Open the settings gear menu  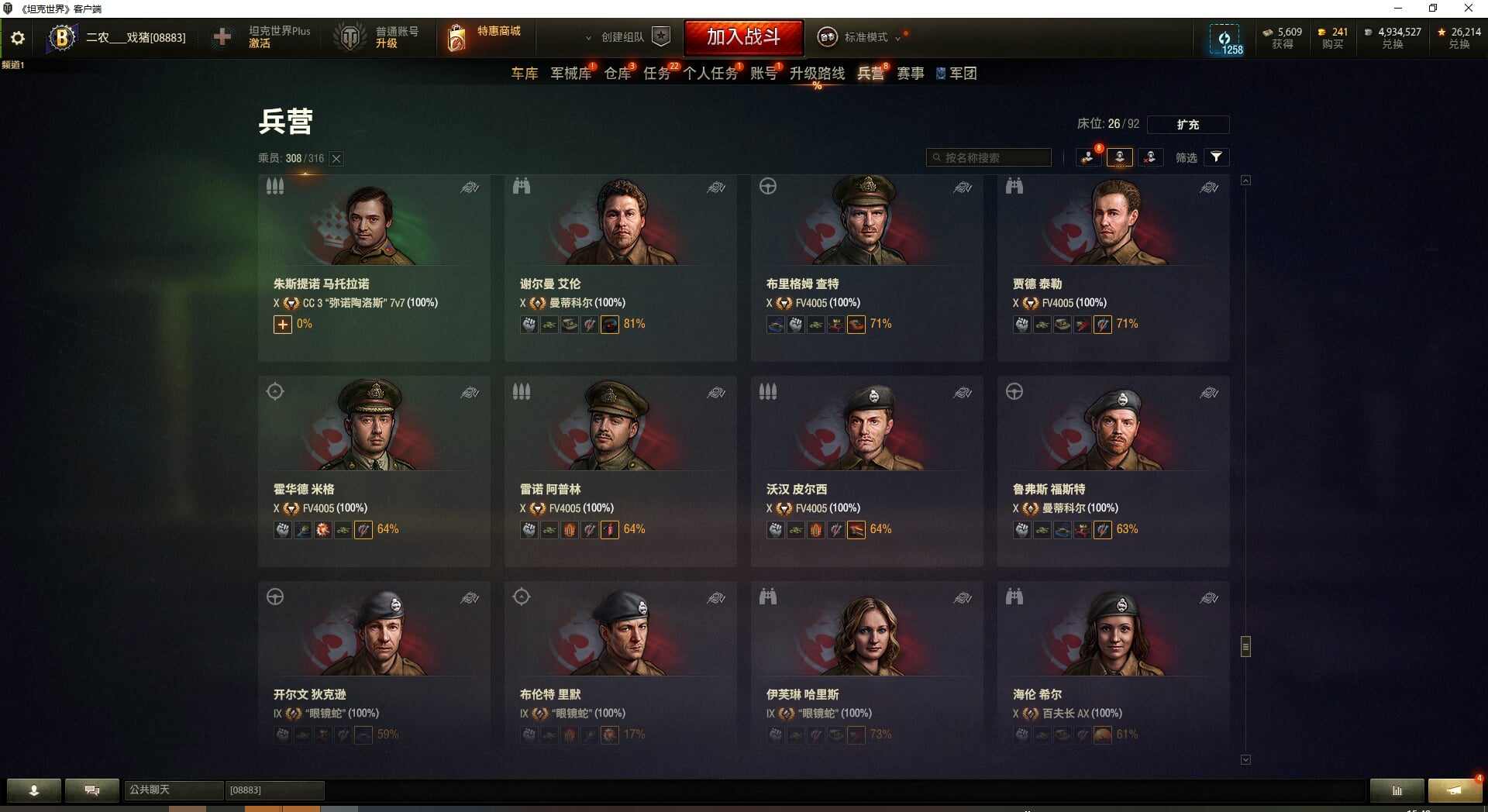pyautogui.click(x=17, y=37)
